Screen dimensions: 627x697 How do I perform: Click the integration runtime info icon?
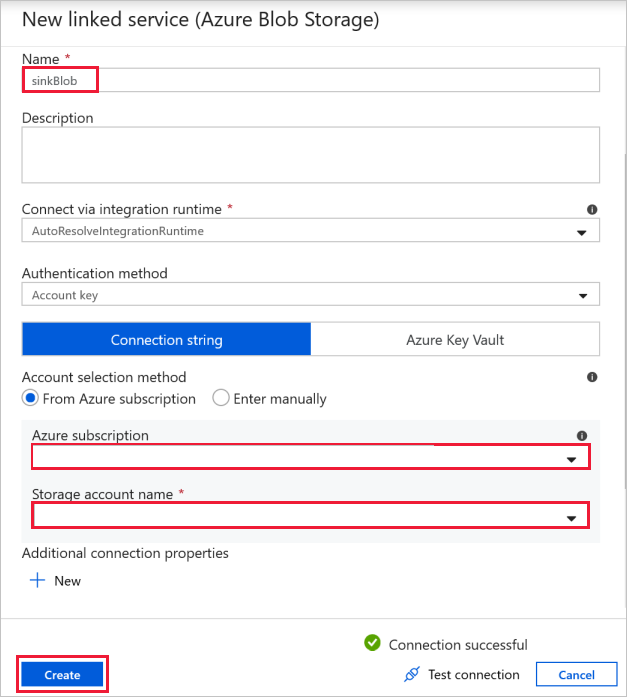(x=592, y=209)
